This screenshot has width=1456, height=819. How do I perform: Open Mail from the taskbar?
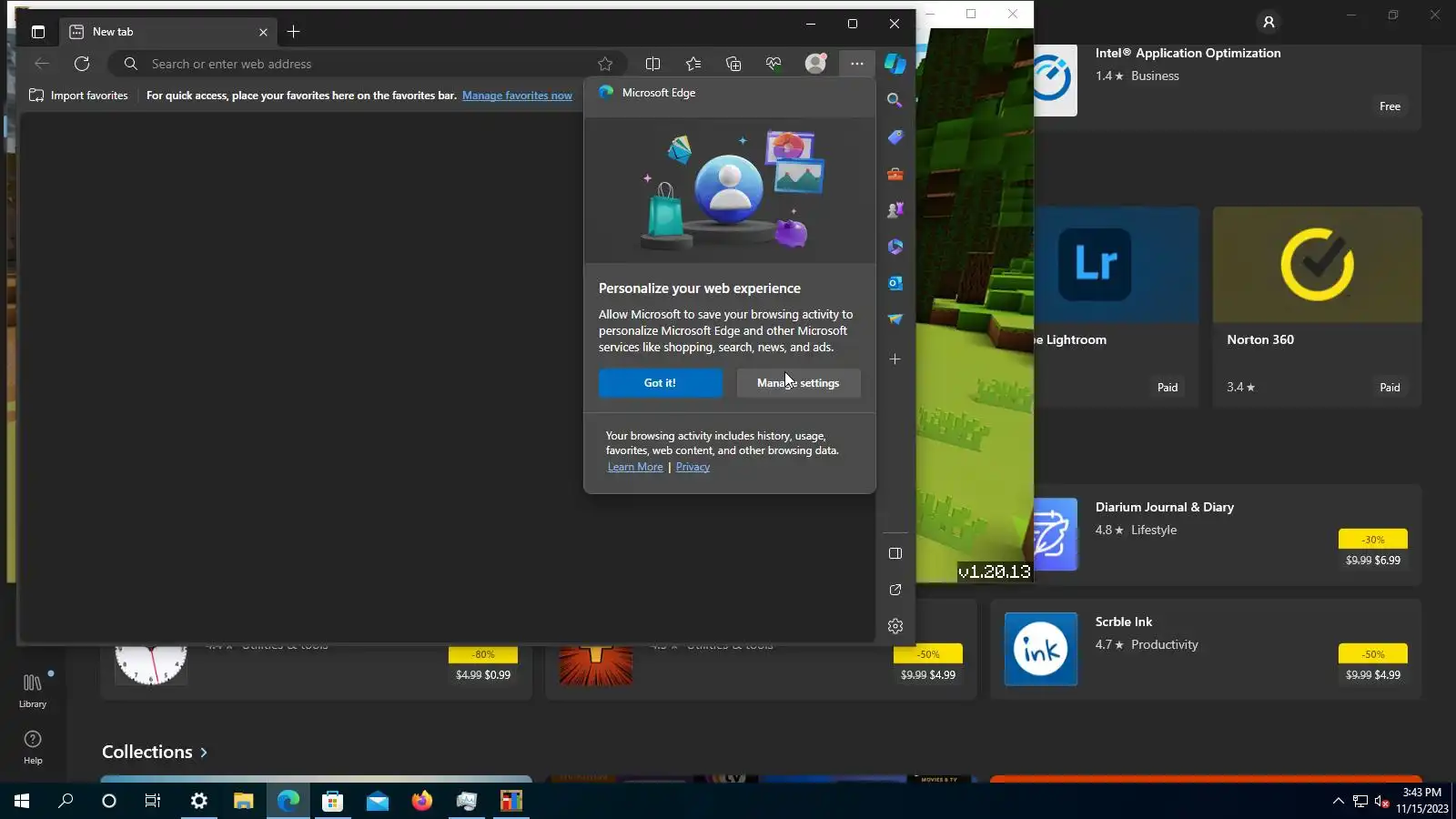(x=377, y=801)
